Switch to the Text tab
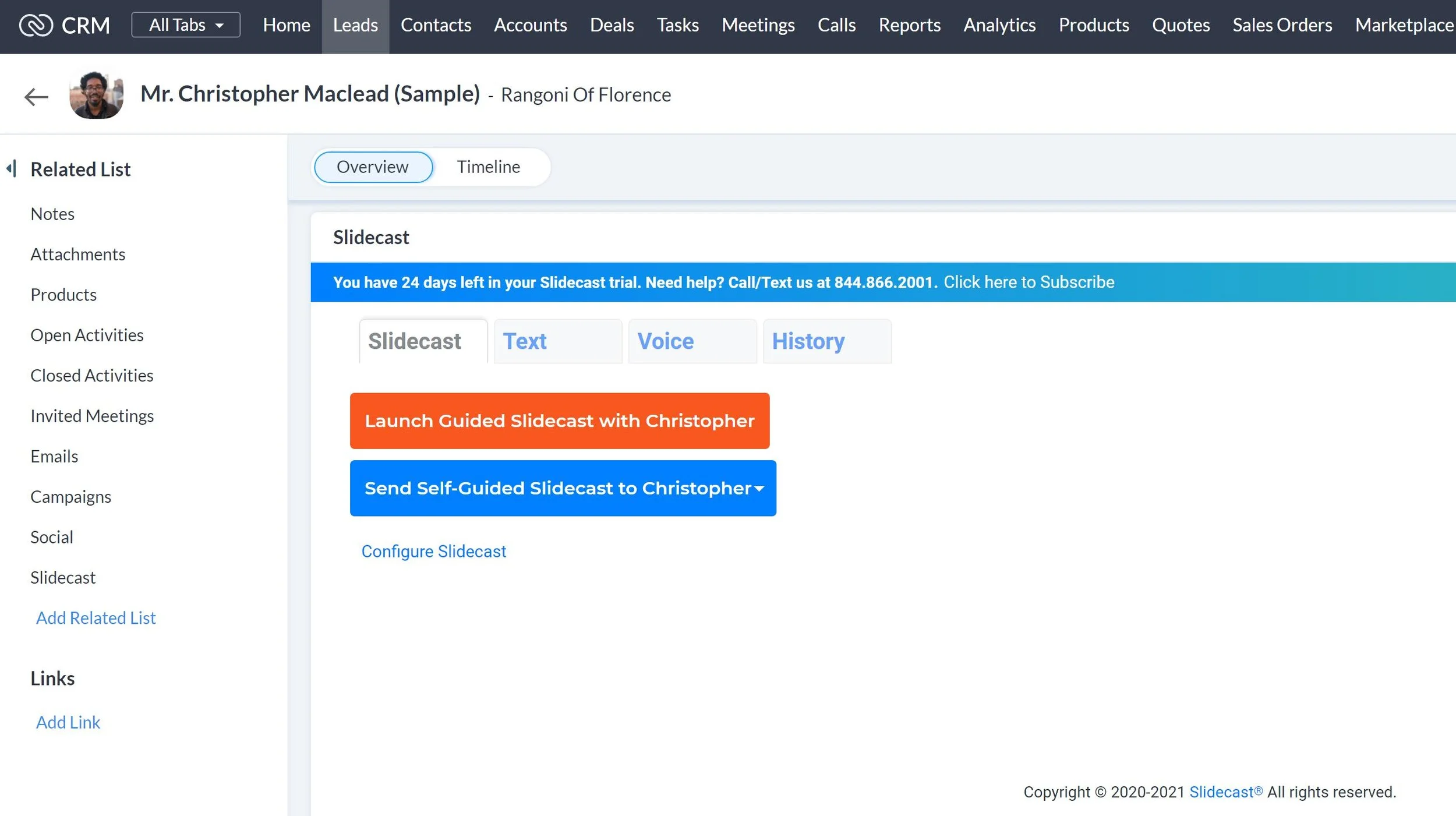This screenshot has width=1456, height=816. [x=558, y=341]
